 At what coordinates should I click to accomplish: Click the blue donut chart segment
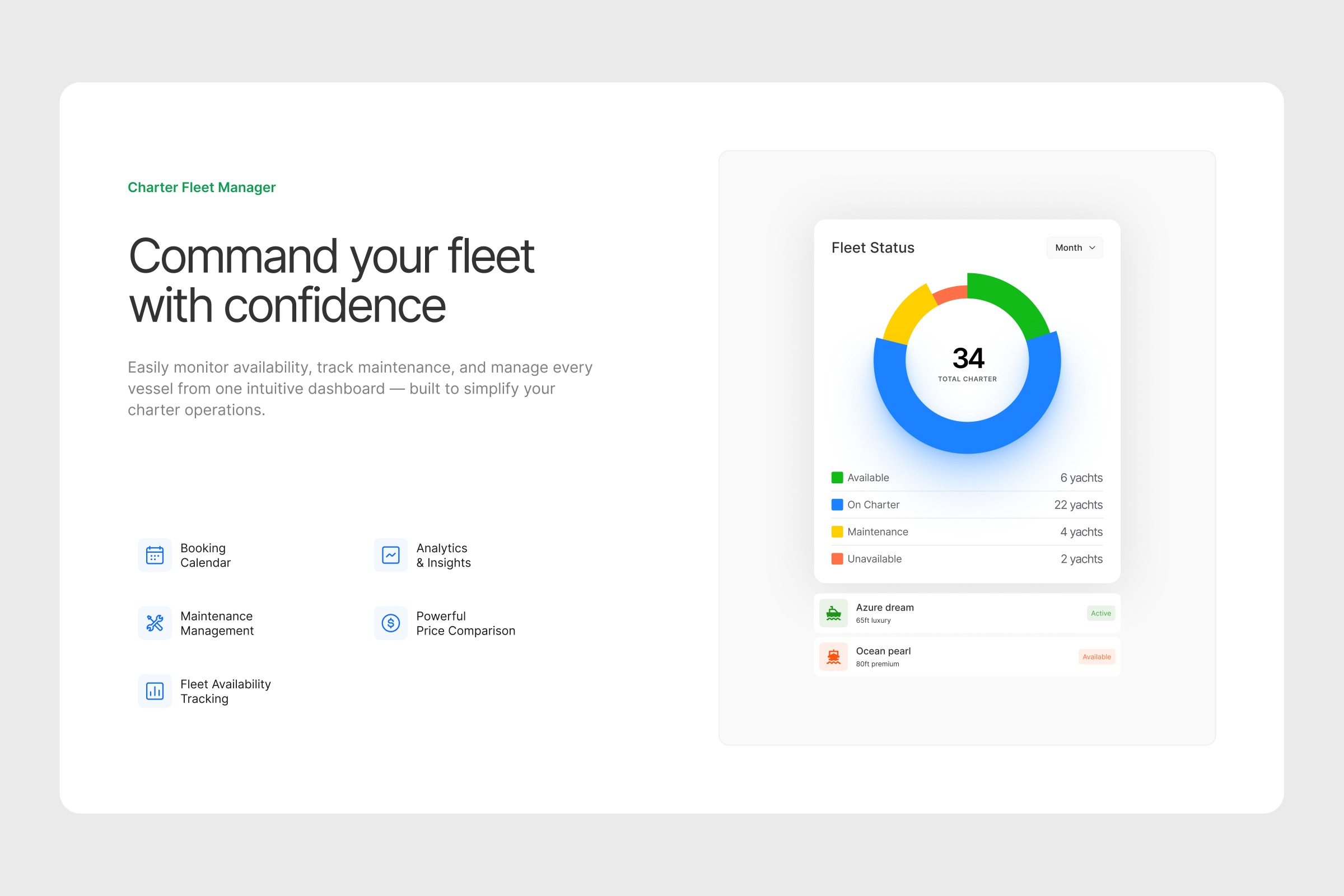click(967, 438)
